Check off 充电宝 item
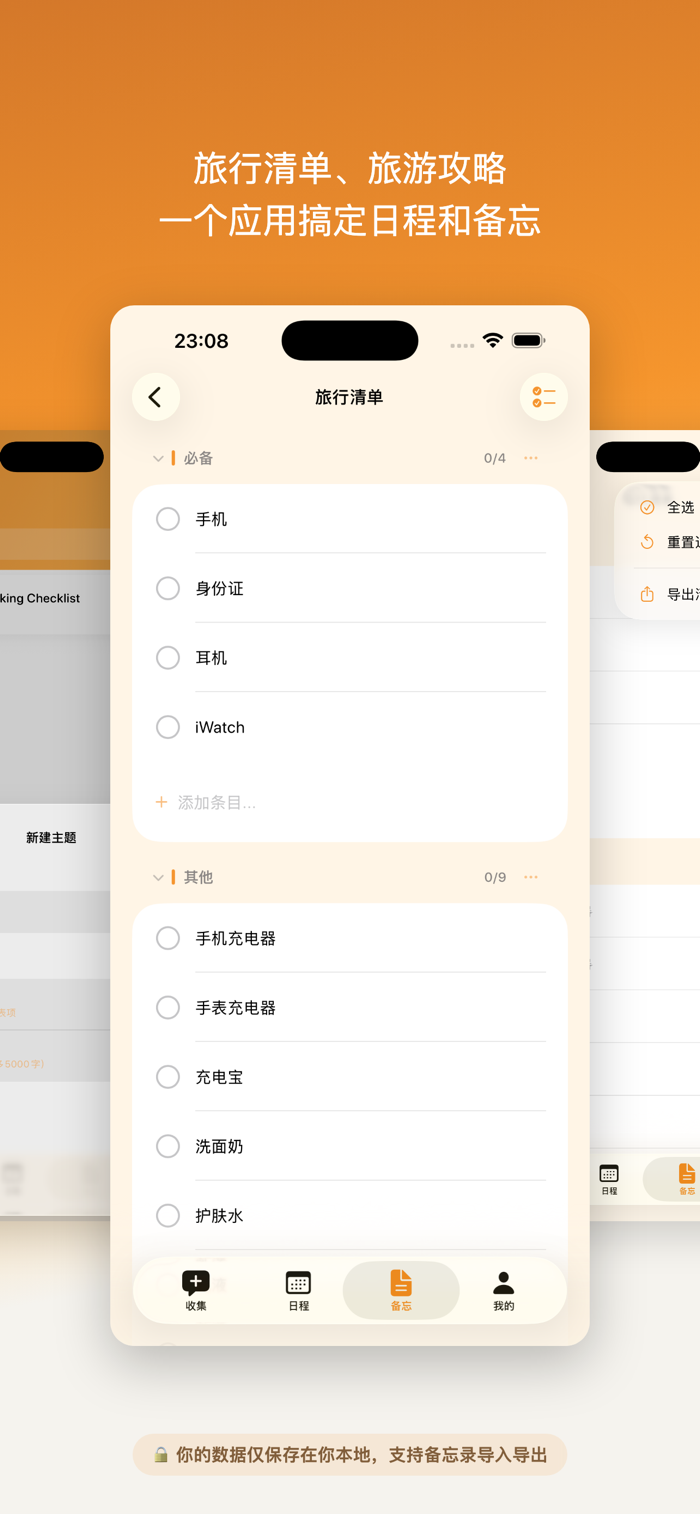Viewport: 700px width, 1514px height. tap(168, 1077)
